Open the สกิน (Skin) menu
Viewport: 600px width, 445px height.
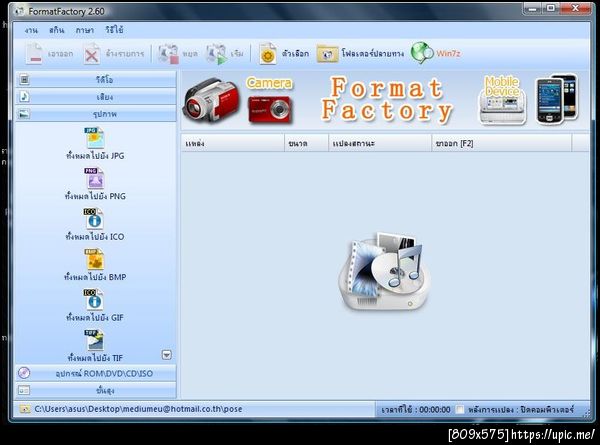pos(57,30)
